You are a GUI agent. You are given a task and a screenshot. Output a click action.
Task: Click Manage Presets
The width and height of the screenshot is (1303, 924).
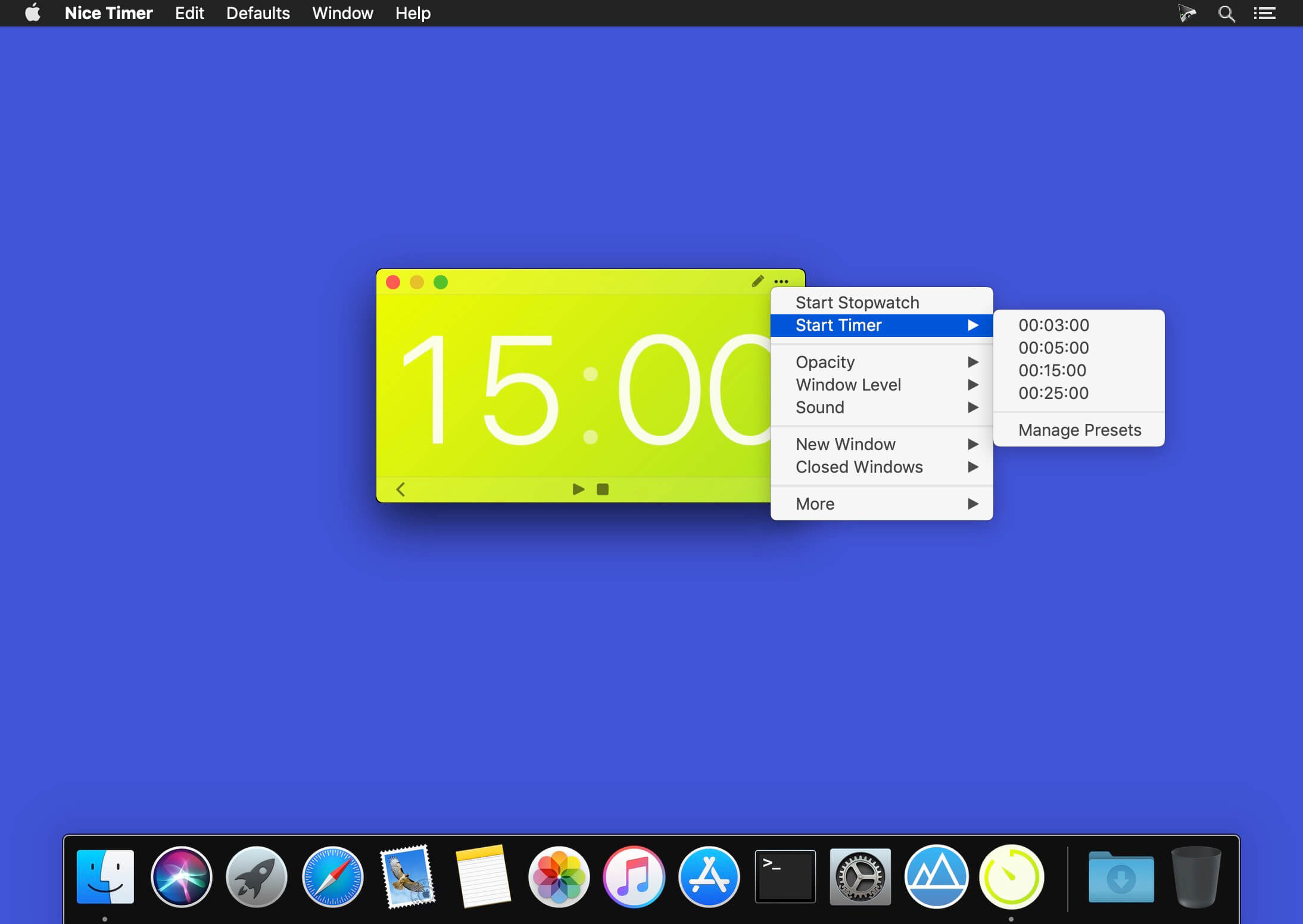[x=1079, y=430]
